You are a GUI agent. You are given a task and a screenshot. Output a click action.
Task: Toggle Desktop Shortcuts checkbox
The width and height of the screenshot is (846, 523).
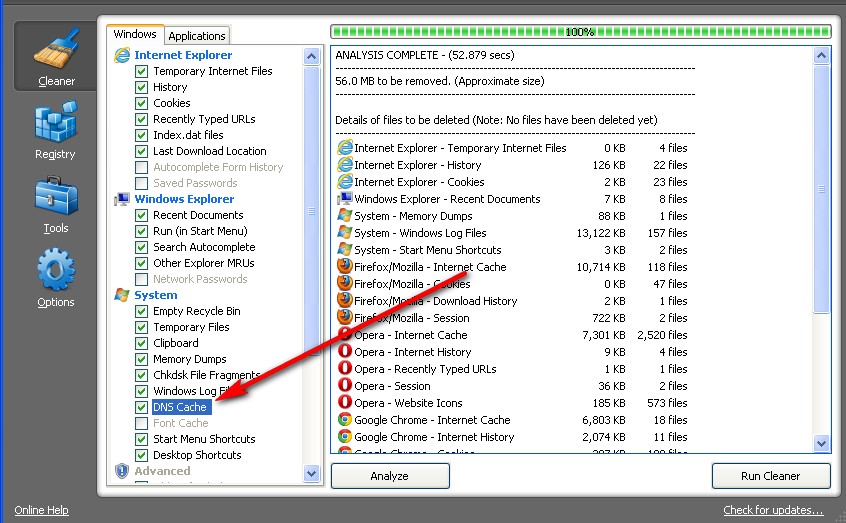(x=141, y=456)
